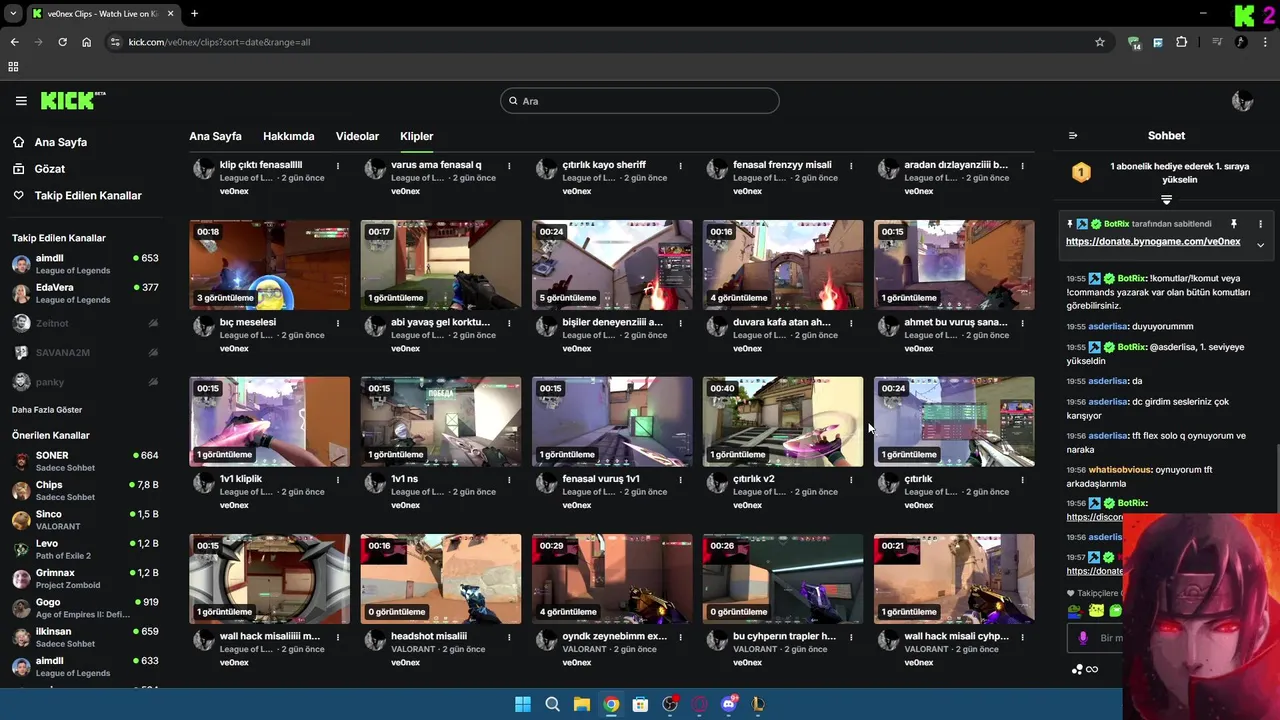Image resolution: width=1280 pixels, height=720 pixels.
Task: Click Takip Edilen Kanallar heart icon
Action: coord(19,196)
